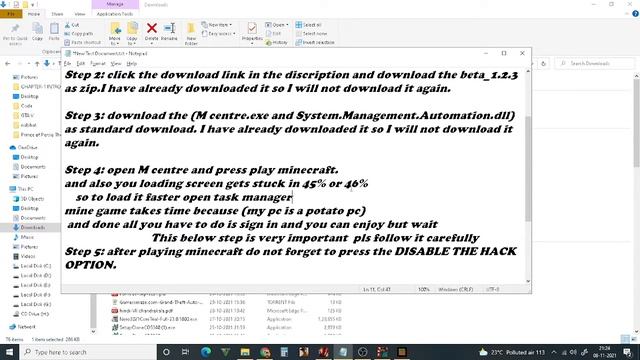Select CD Drive (H:) in navigation pane
Viewport: 640px width, 360px height.
click(31, 314)
